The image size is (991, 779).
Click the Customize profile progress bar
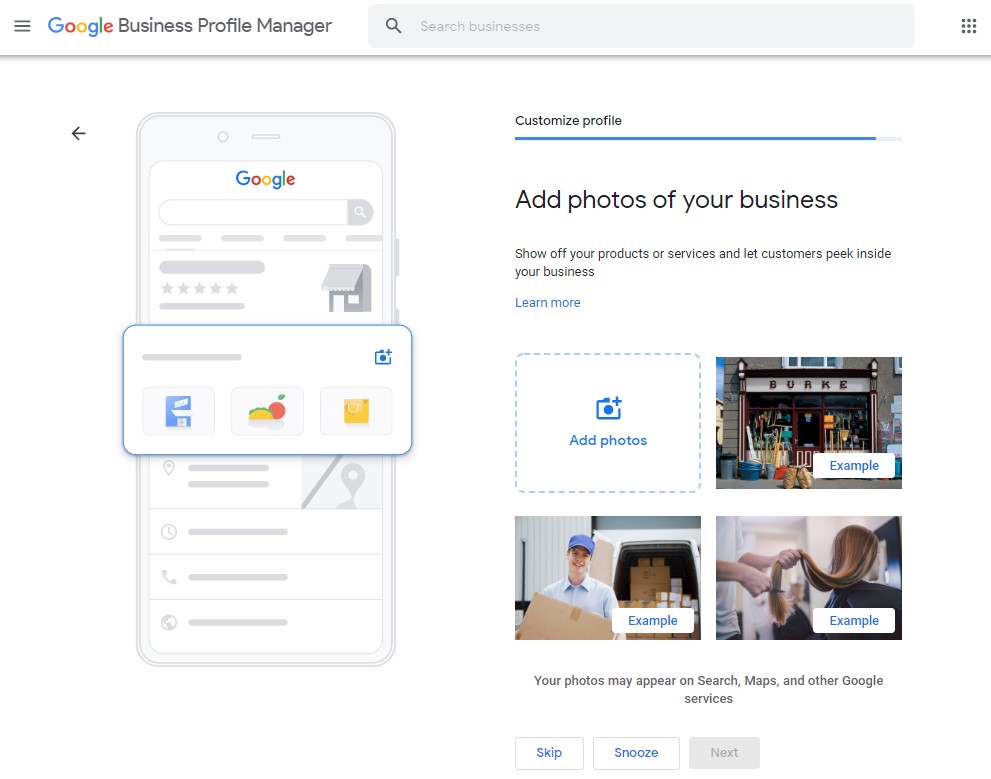click(708, 138)
